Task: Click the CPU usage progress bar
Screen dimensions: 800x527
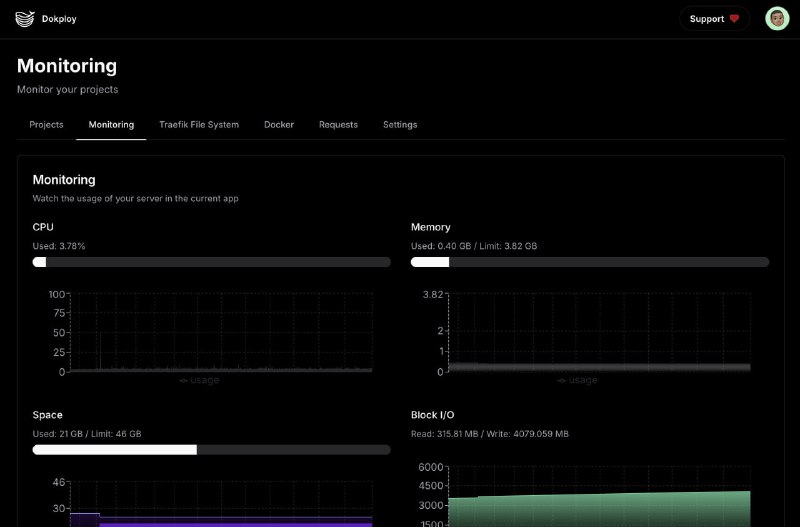Action: pos(211,262)
